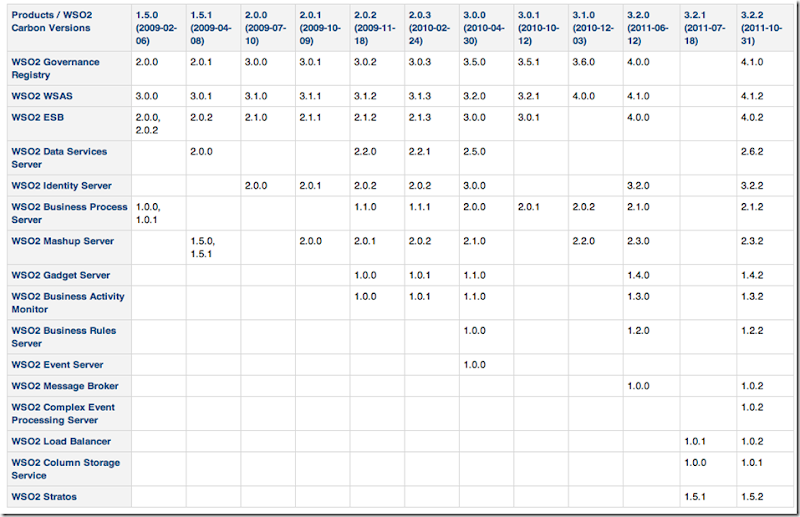Click WSO2 Message Broker row label

click(x=65, y=386)
